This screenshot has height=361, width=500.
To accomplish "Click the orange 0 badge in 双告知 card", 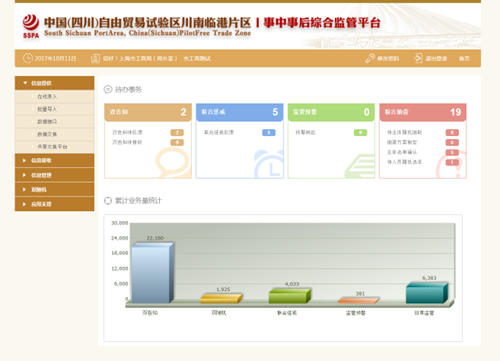I will click(x=177, y=143).
